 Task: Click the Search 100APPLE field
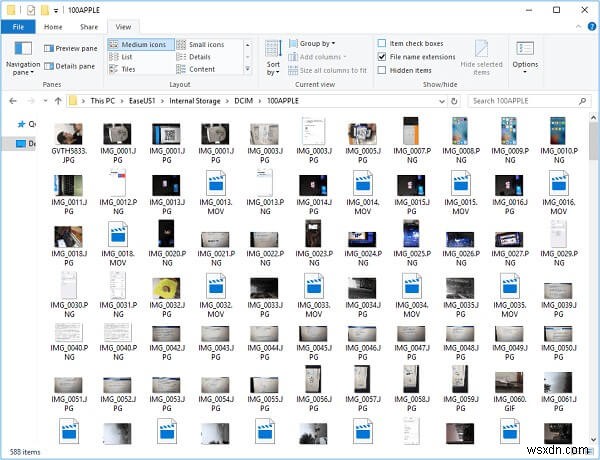[x=529, y=101]
